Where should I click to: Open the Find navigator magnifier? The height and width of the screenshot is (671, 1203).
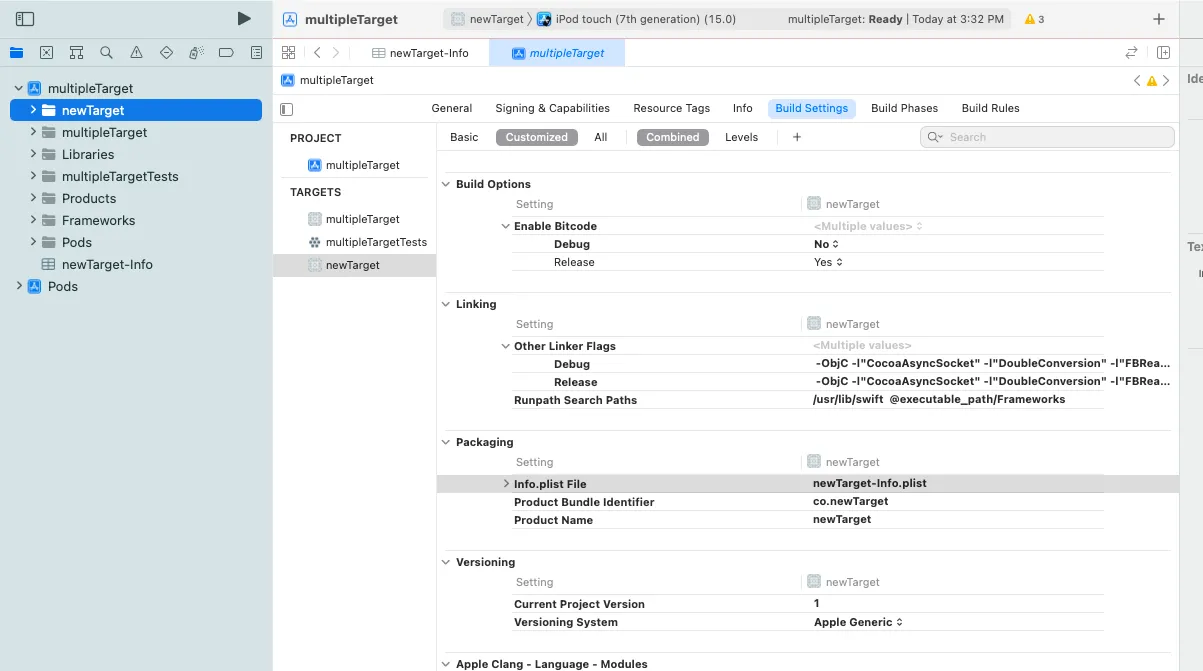[106, 53]
